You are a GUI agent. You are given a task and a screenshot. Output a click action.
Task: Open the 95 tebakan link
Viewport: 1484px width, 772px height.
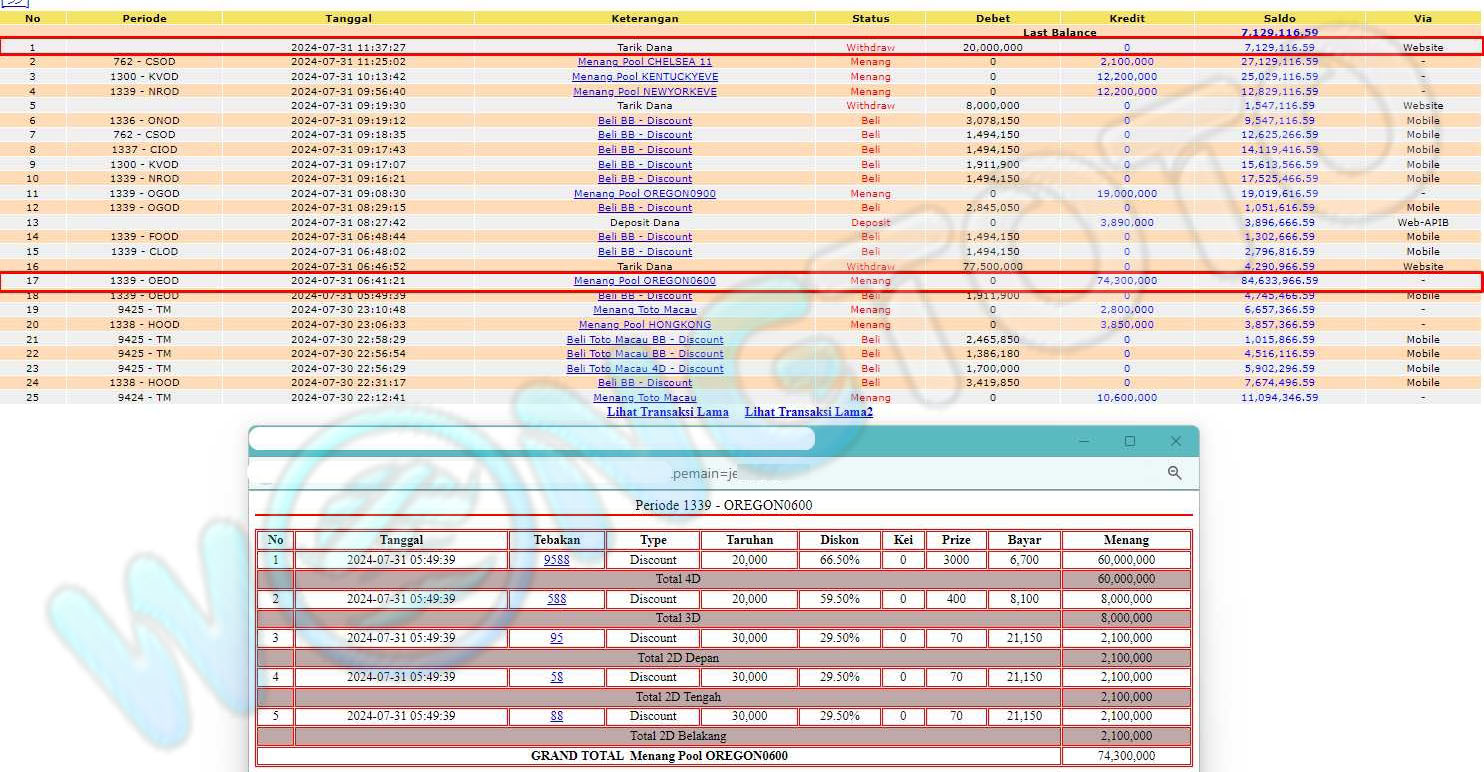point(556,638)
